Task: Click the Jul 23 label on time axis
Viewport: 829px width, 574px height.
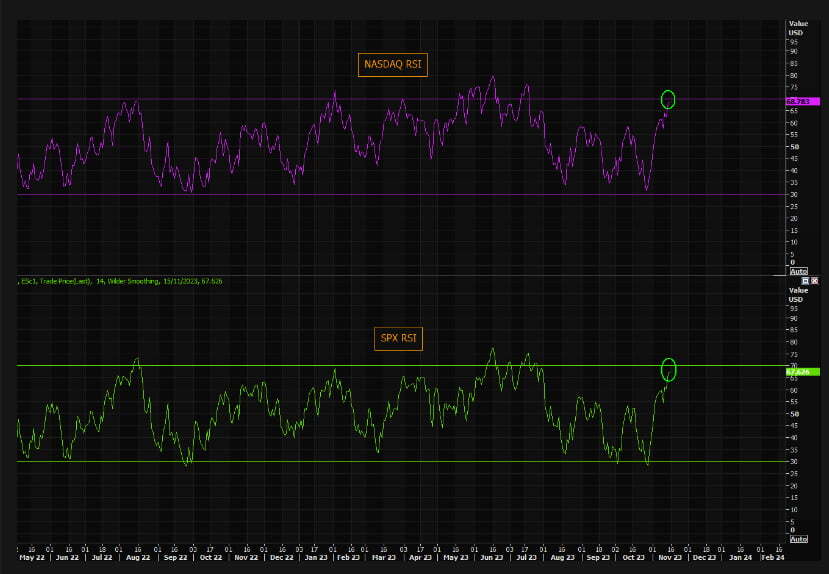Action: tap(526, 558)
